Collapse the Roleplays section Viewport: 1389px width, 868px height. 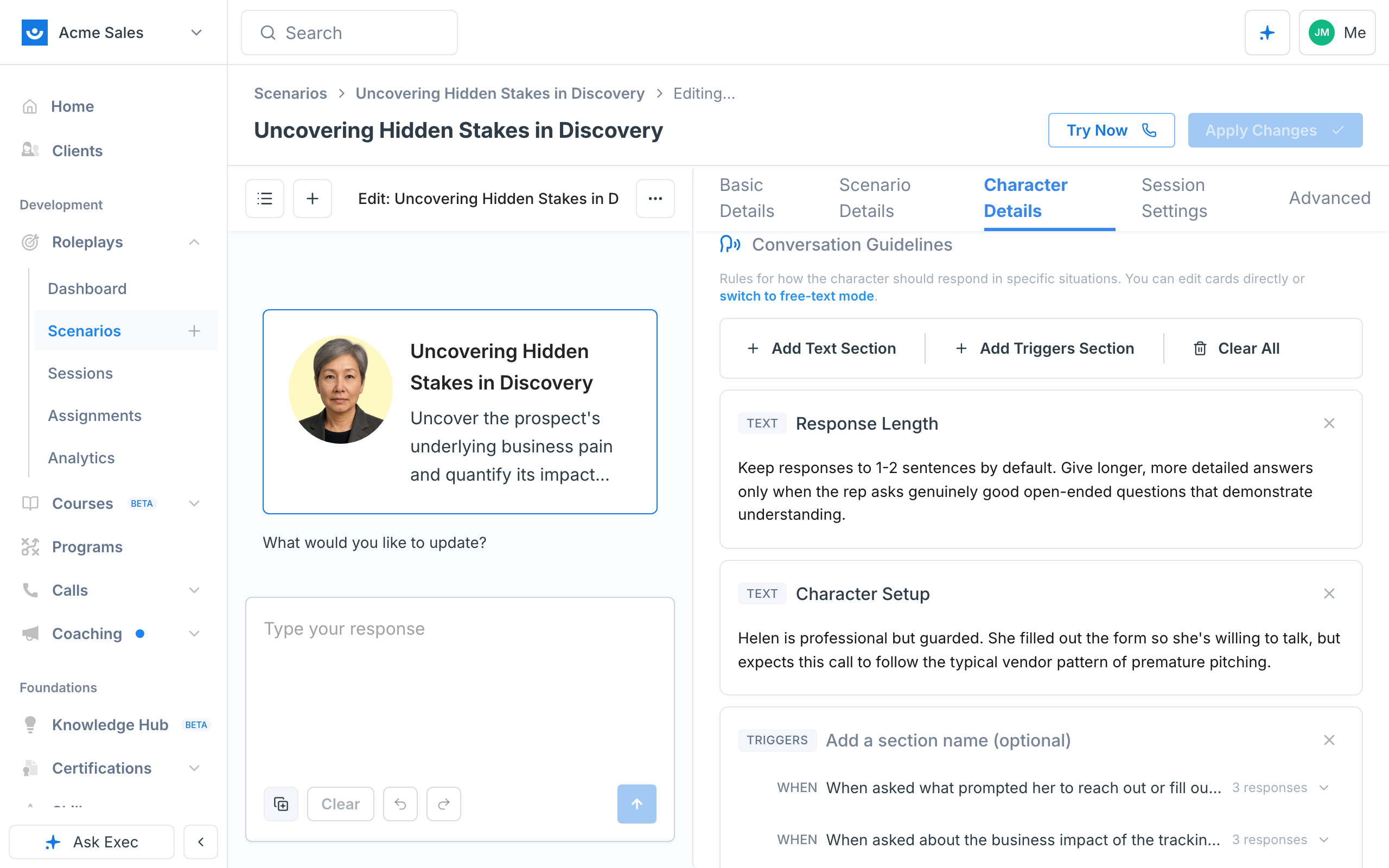[x=194, y=242]
